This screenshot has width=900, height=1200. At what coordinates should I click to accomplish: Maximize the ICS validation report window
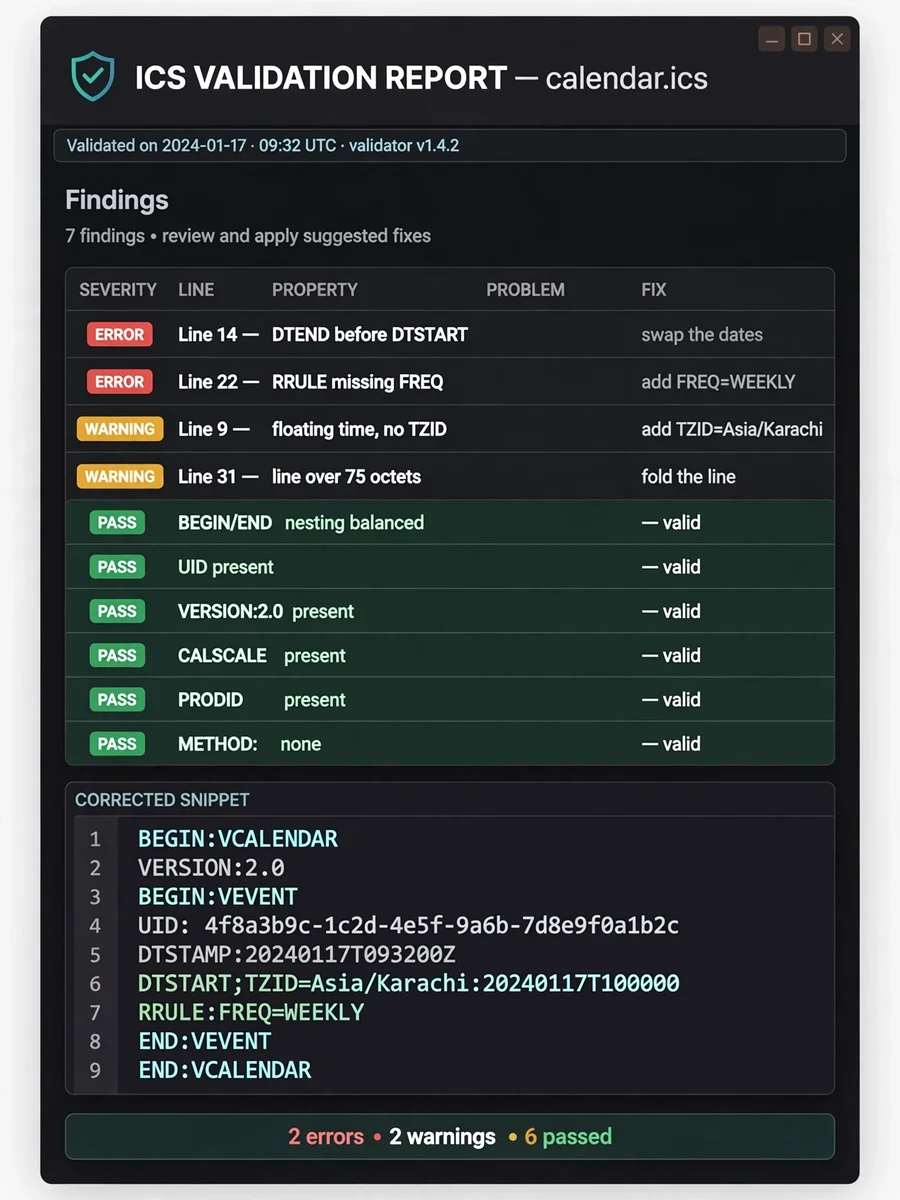(x=804, y=39)
